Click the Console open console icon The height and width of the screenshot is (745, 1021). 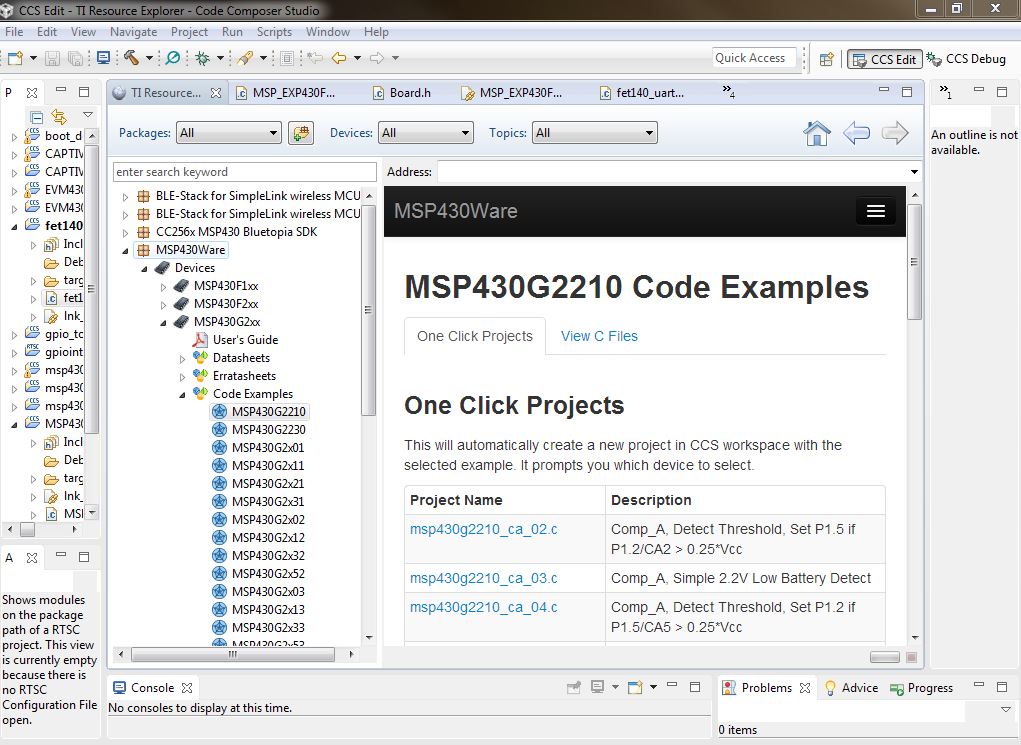tap(635, 687)
